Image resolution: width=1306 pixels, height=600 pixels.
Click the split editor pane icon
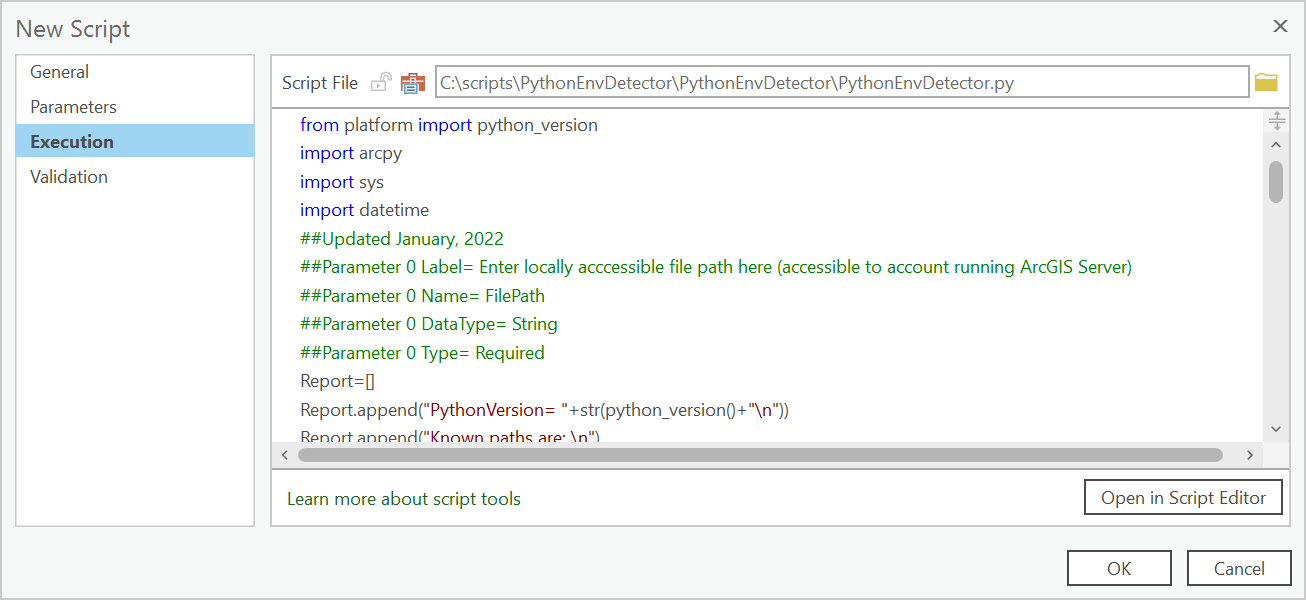click(x=1276, y=121)
